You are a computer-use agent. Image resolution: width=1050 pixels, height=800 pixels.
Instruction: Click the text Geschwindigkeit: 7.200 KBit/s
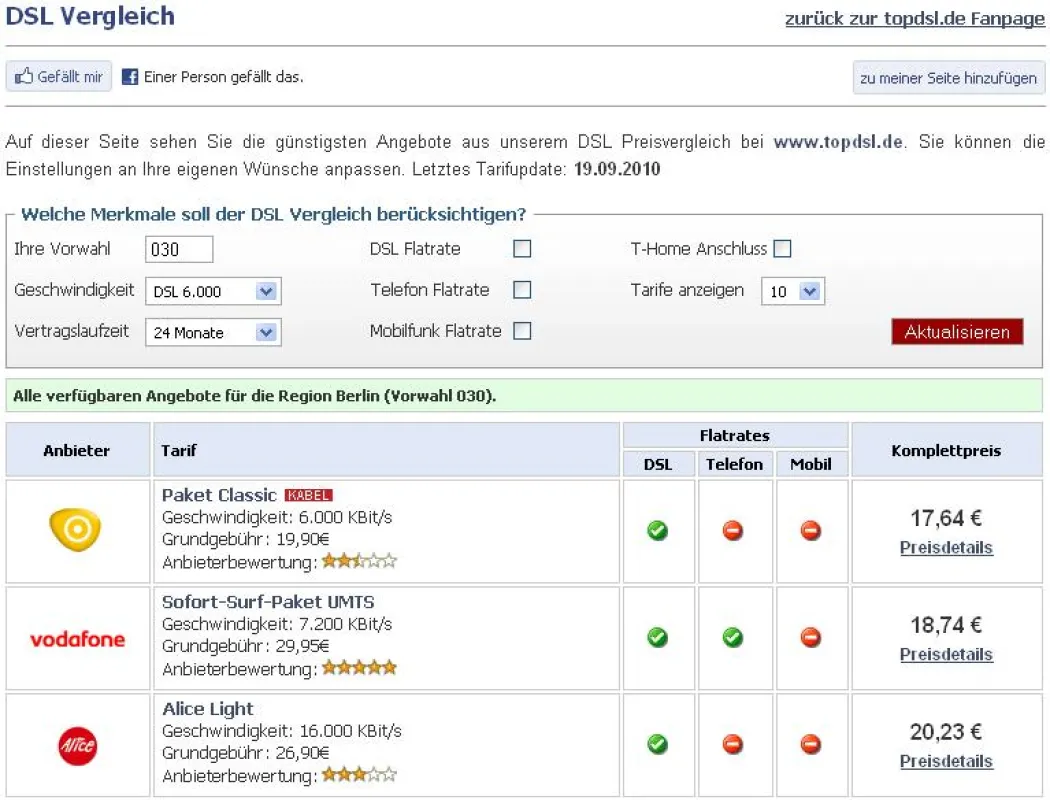[277, 624]
